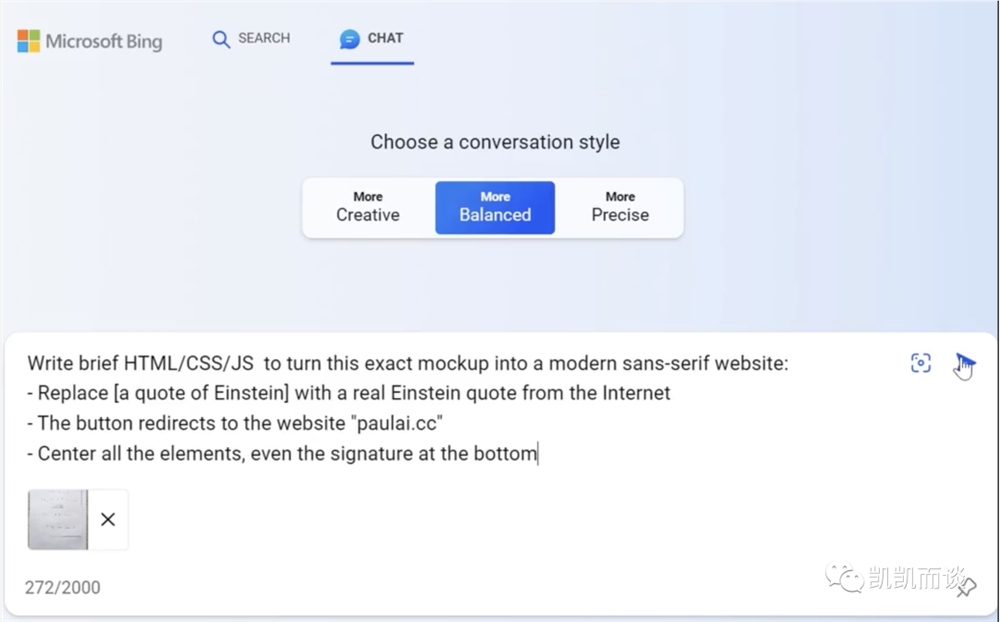
Task: Click the WeChat watermark logo icon
Action: [x=844, y=576]
